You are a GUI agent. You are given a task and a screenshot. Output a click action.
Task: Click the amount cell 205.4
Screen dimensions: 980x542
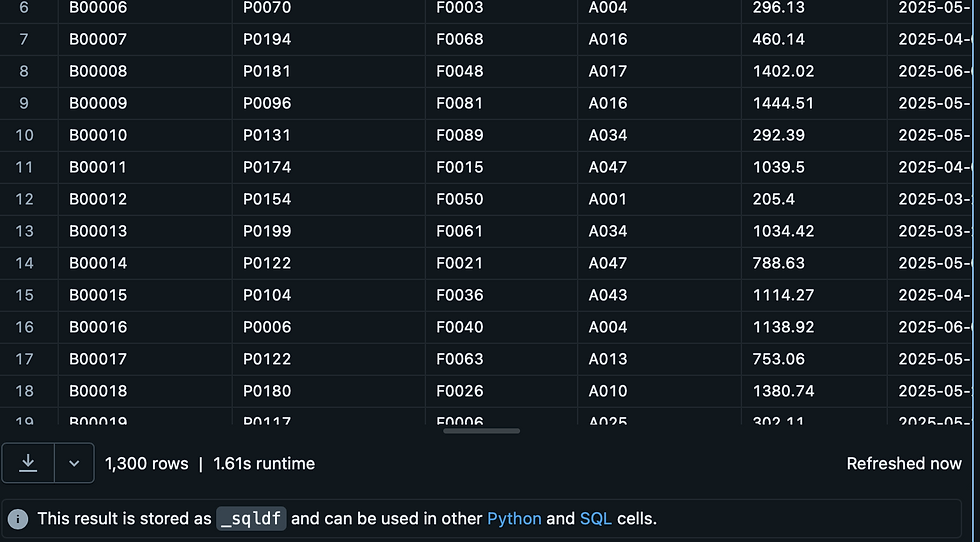pyautogui.click(x=774, y=199)
